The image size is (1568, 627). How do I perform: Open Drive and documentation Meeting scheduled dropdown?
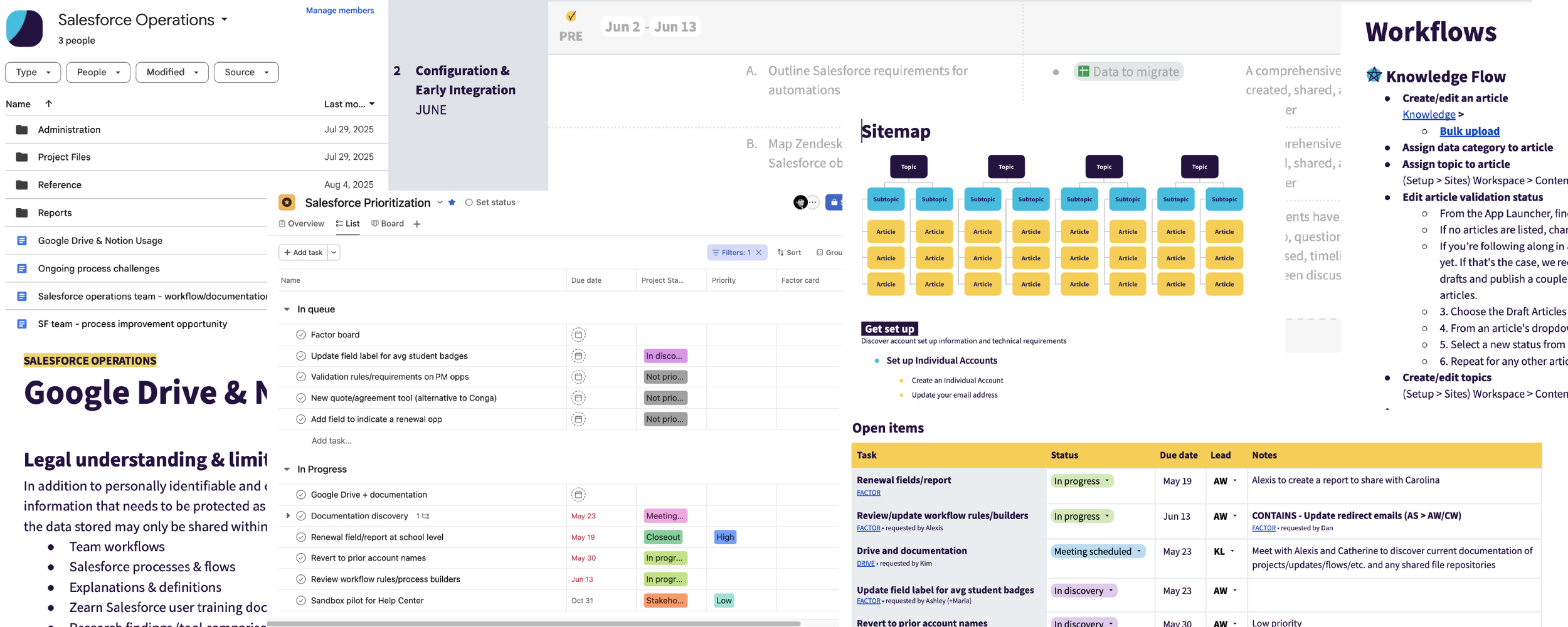pos(1098,551)
